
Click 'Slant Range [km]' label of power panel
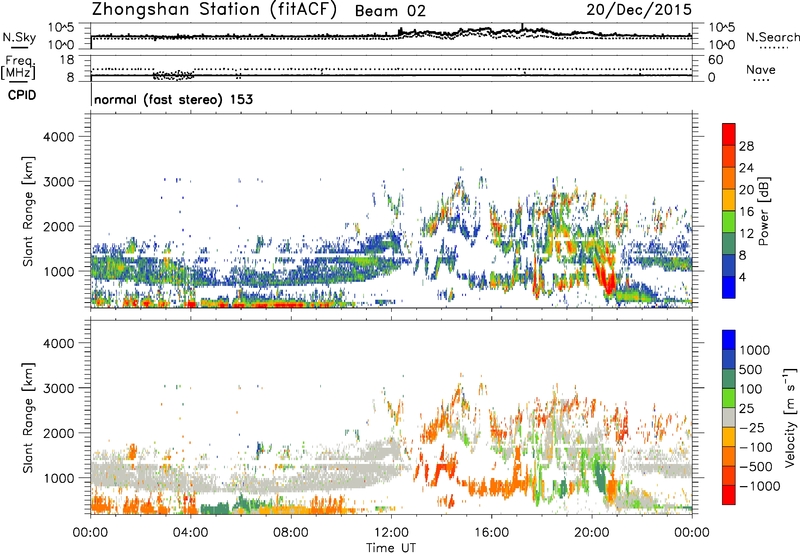coord(28,211)
